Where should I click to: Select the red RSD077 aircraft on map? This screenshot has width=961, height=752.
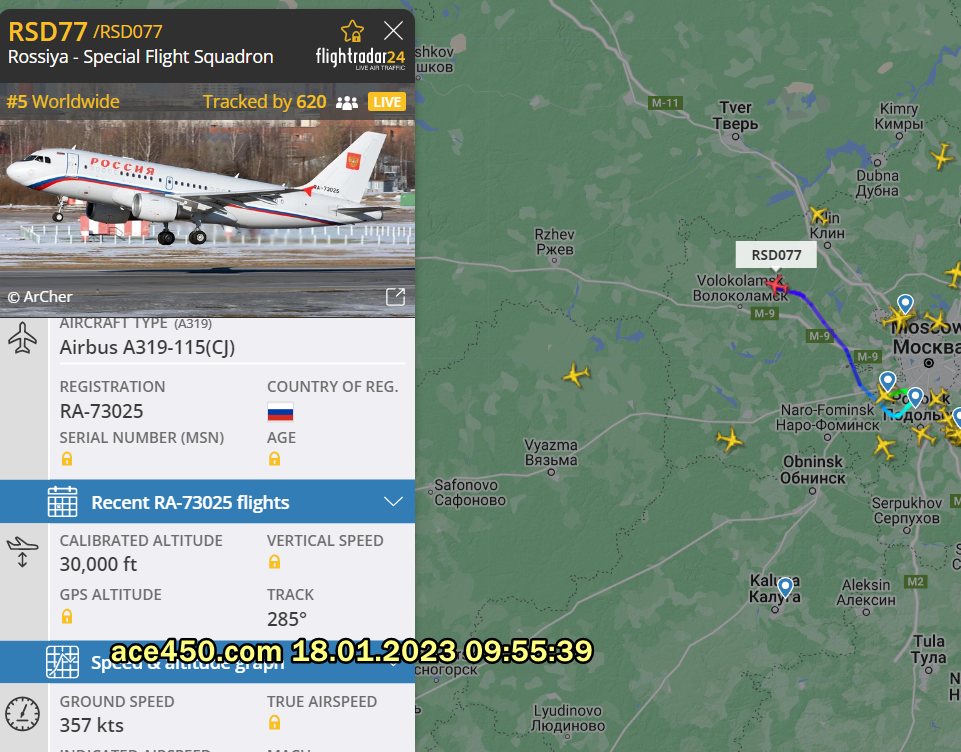pos(777,286)
